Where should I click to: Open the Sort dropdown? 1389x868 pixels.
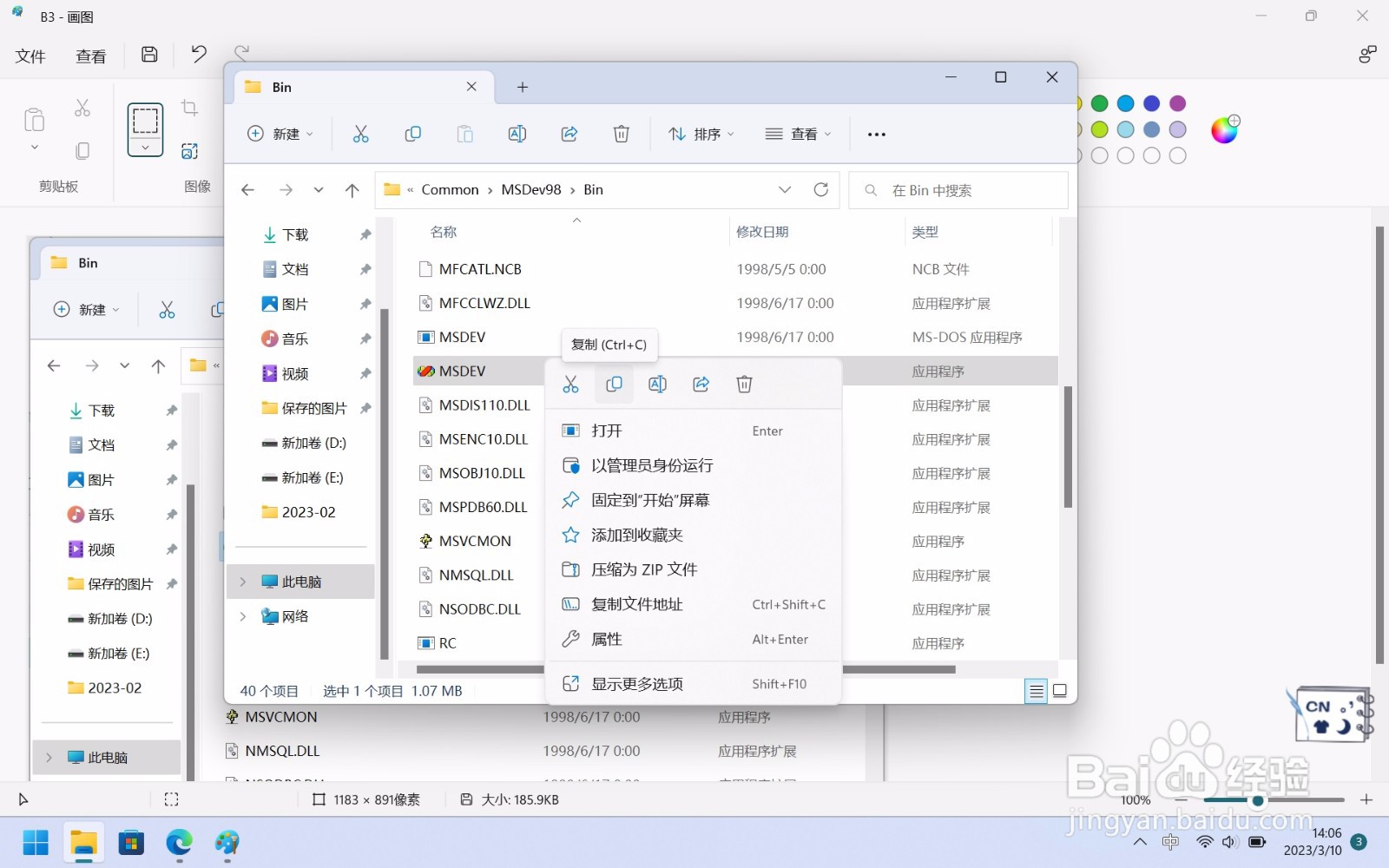[701, 134]
